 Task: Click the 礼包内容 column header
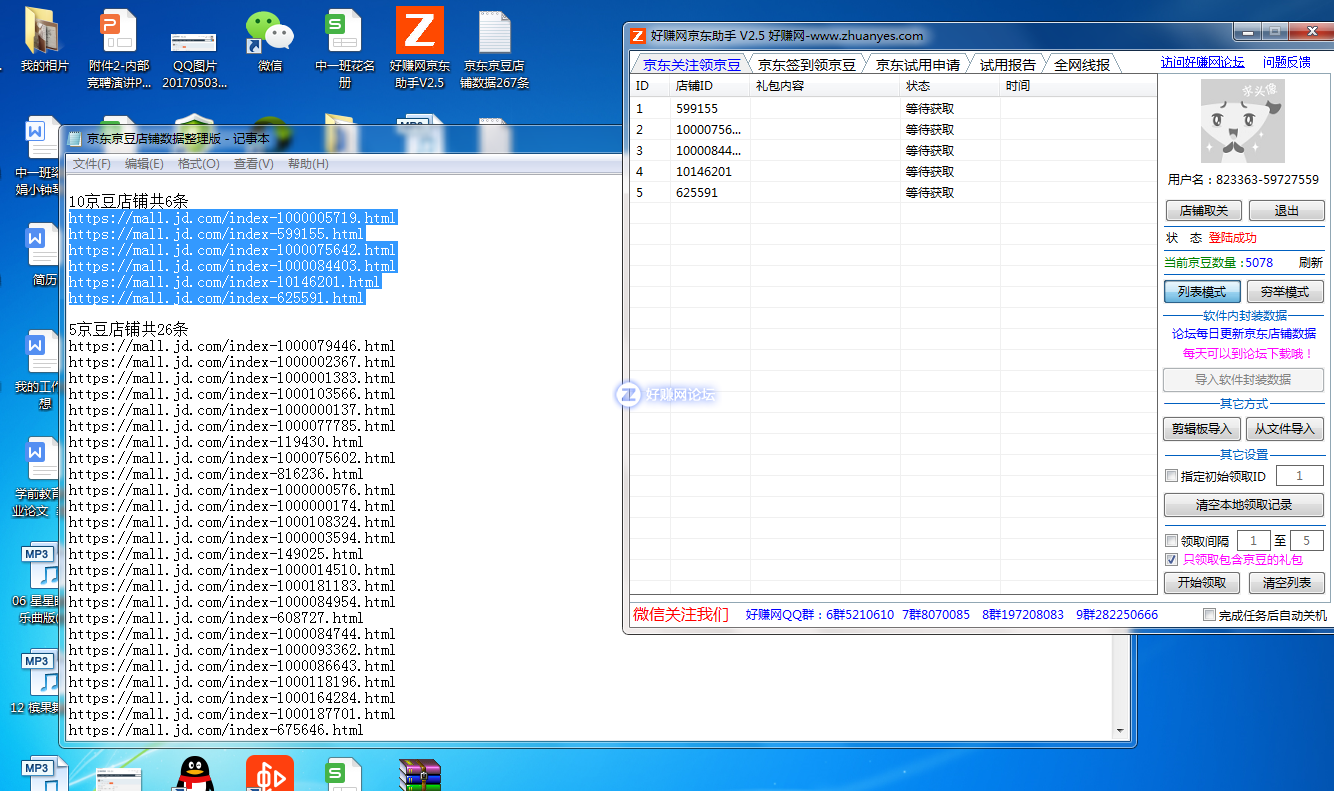click(x=825, y=86)
